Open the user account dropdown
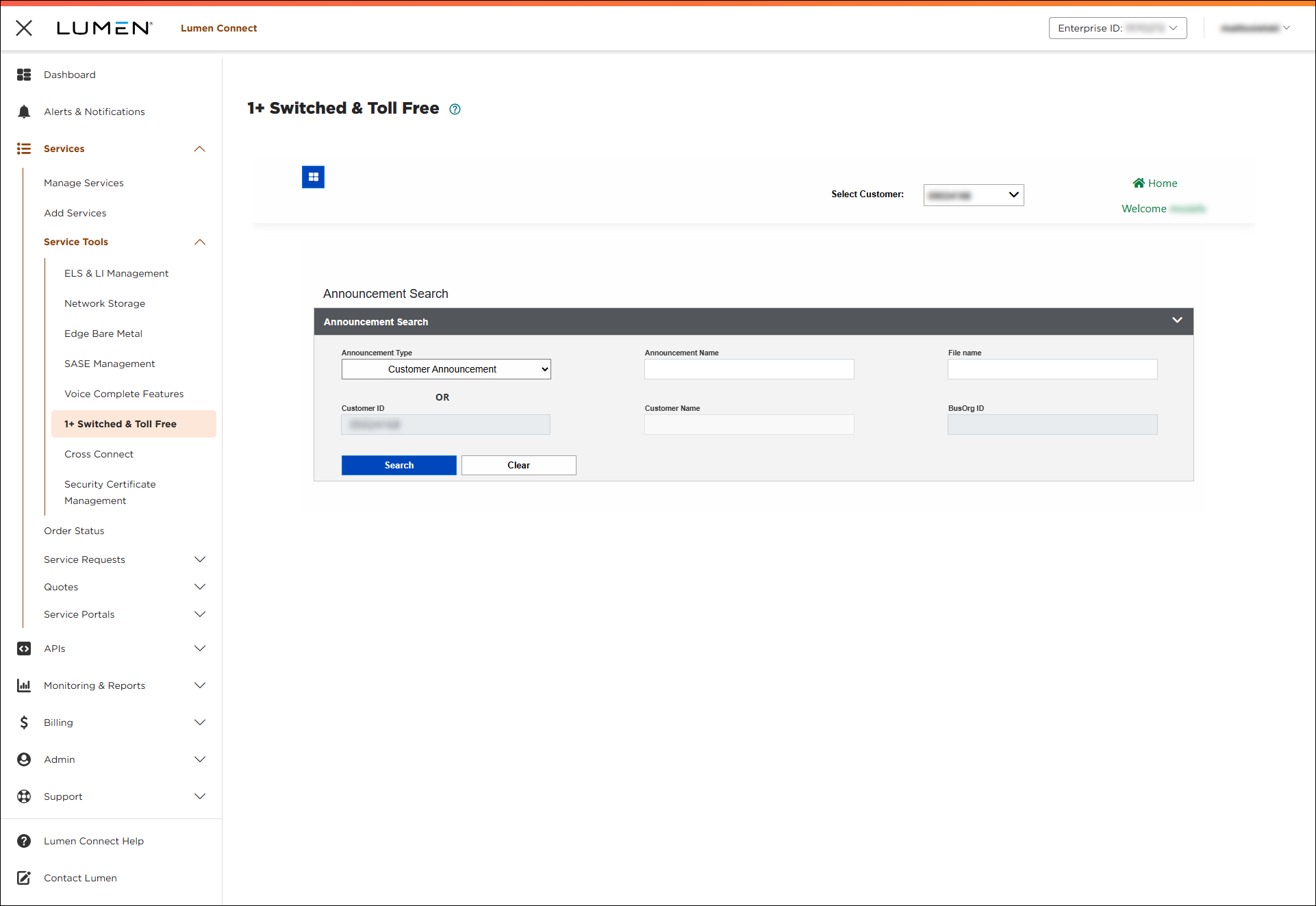 click(1255, 28)
